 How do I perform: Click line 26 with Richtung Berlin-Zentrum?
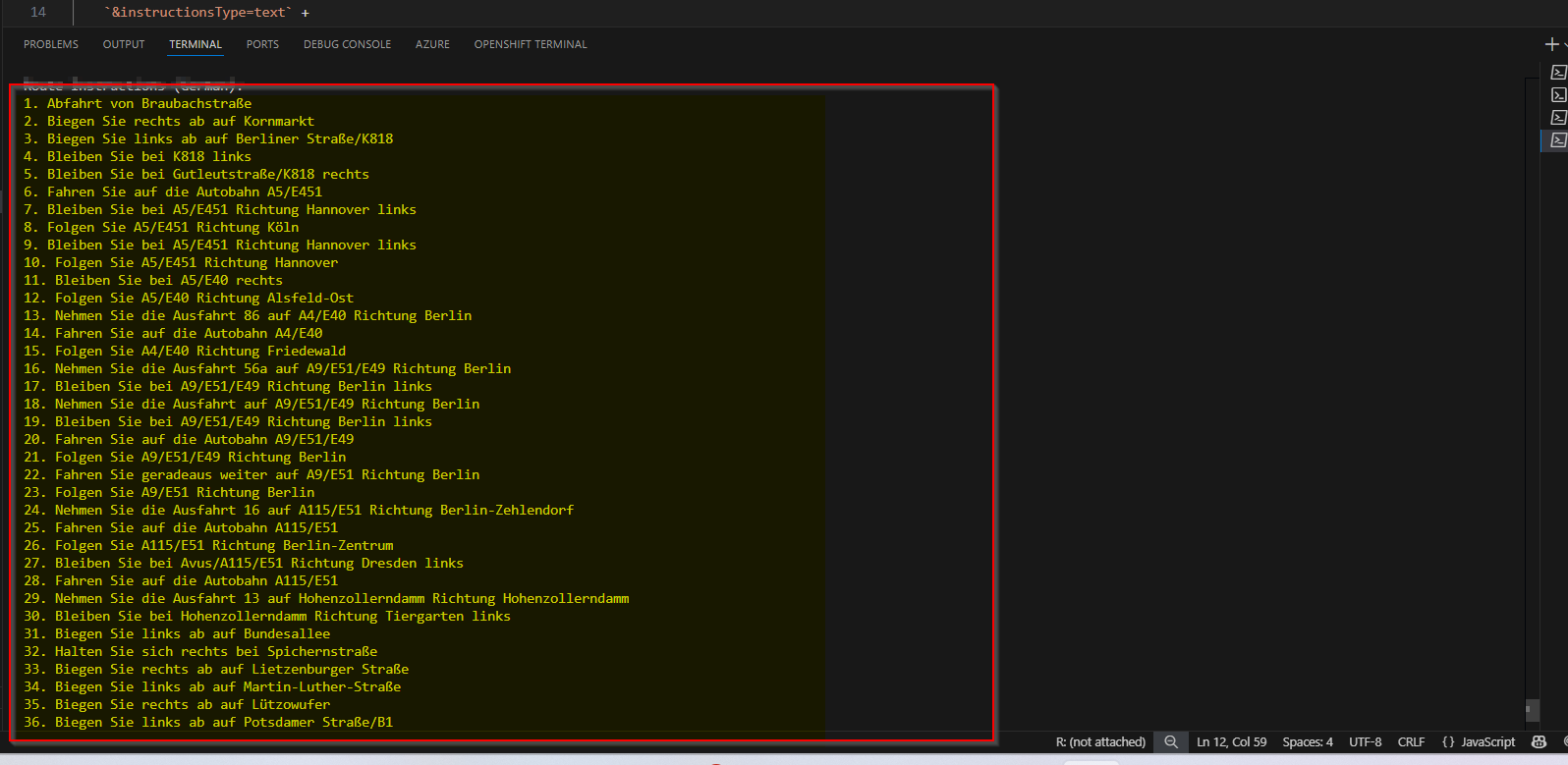click(208, 545)
